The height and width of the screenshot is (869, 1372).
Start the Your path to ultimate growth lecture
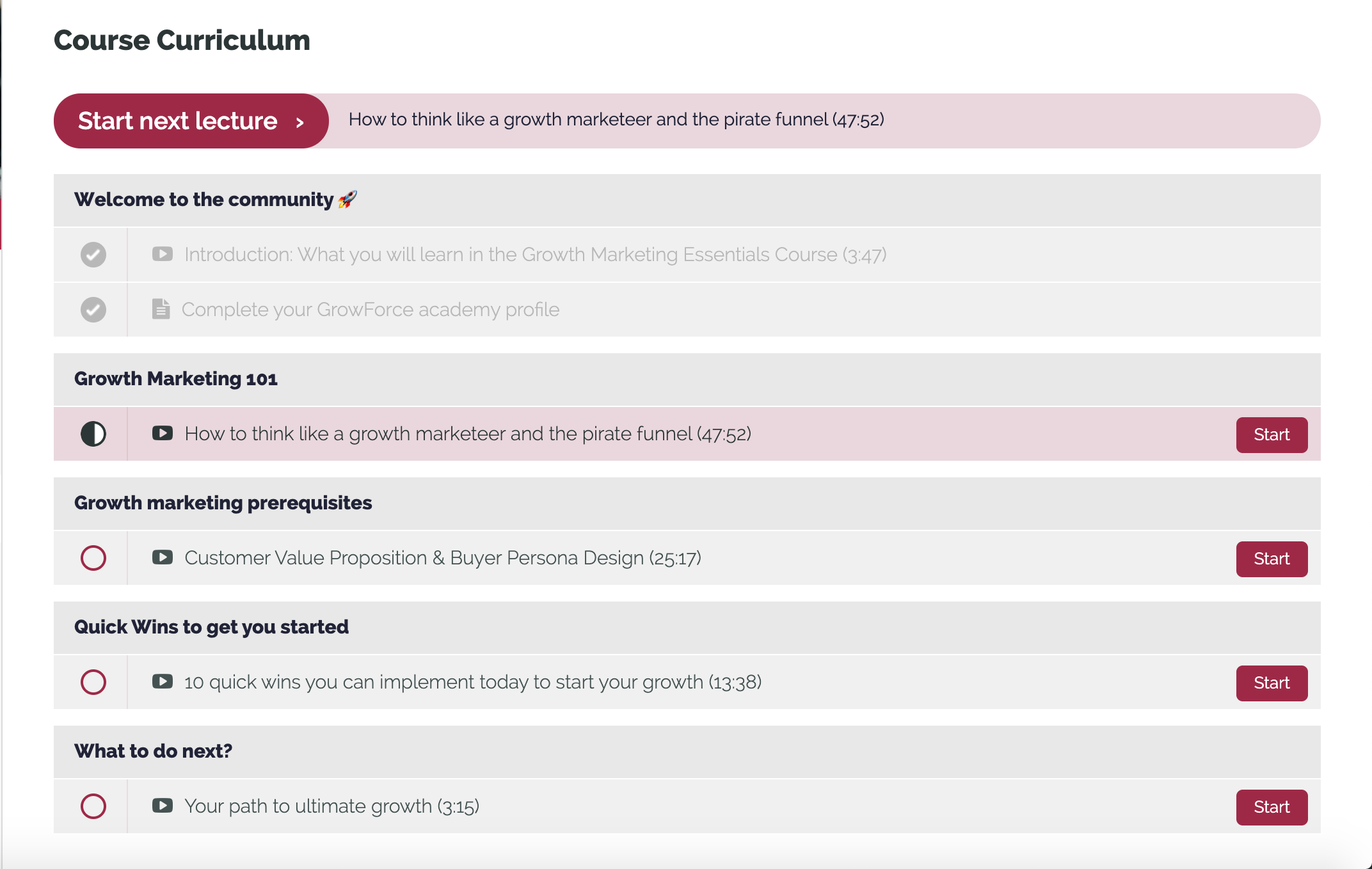click(x=1271, y=806)
